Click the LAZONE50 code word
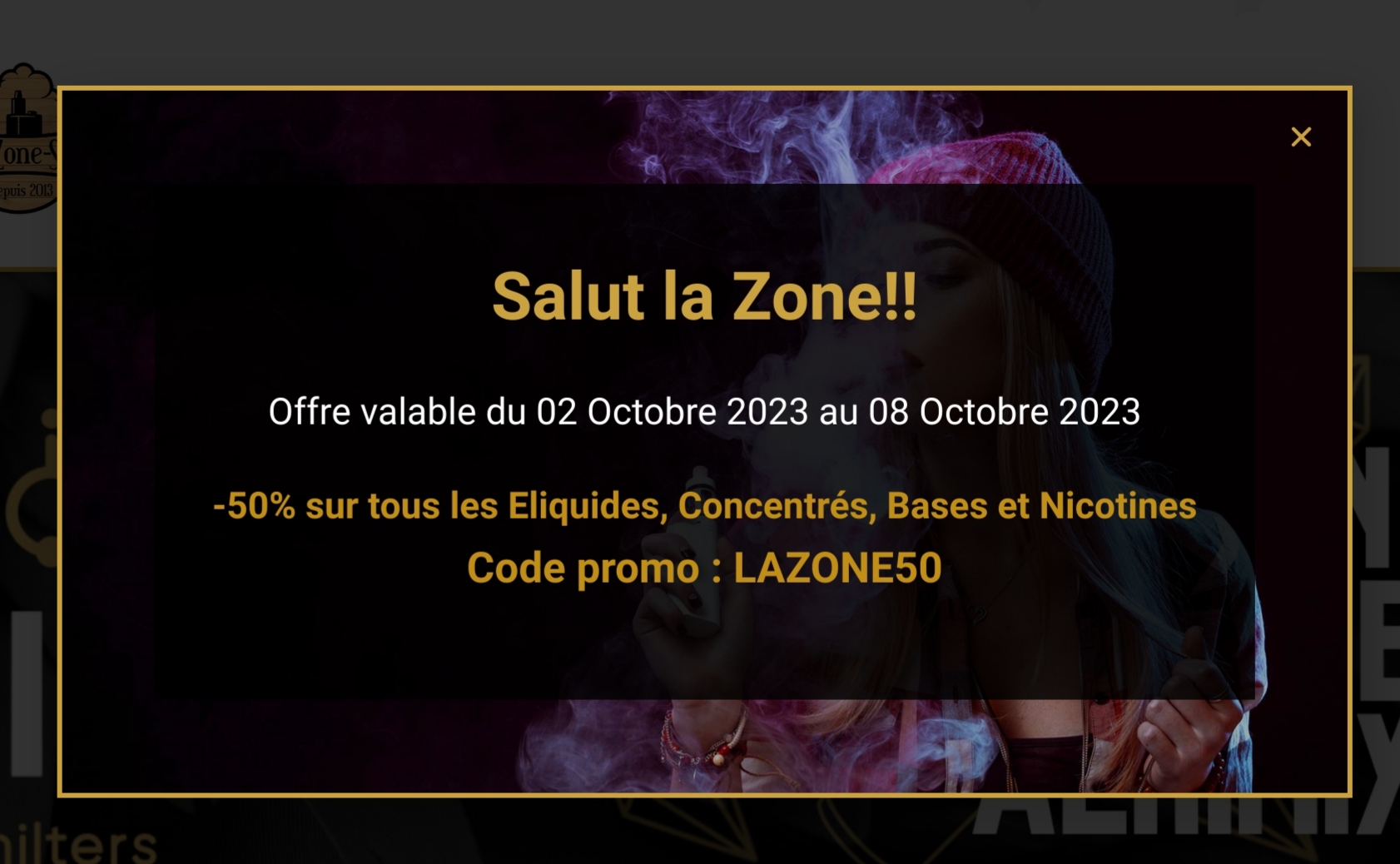 click(837, 569)
